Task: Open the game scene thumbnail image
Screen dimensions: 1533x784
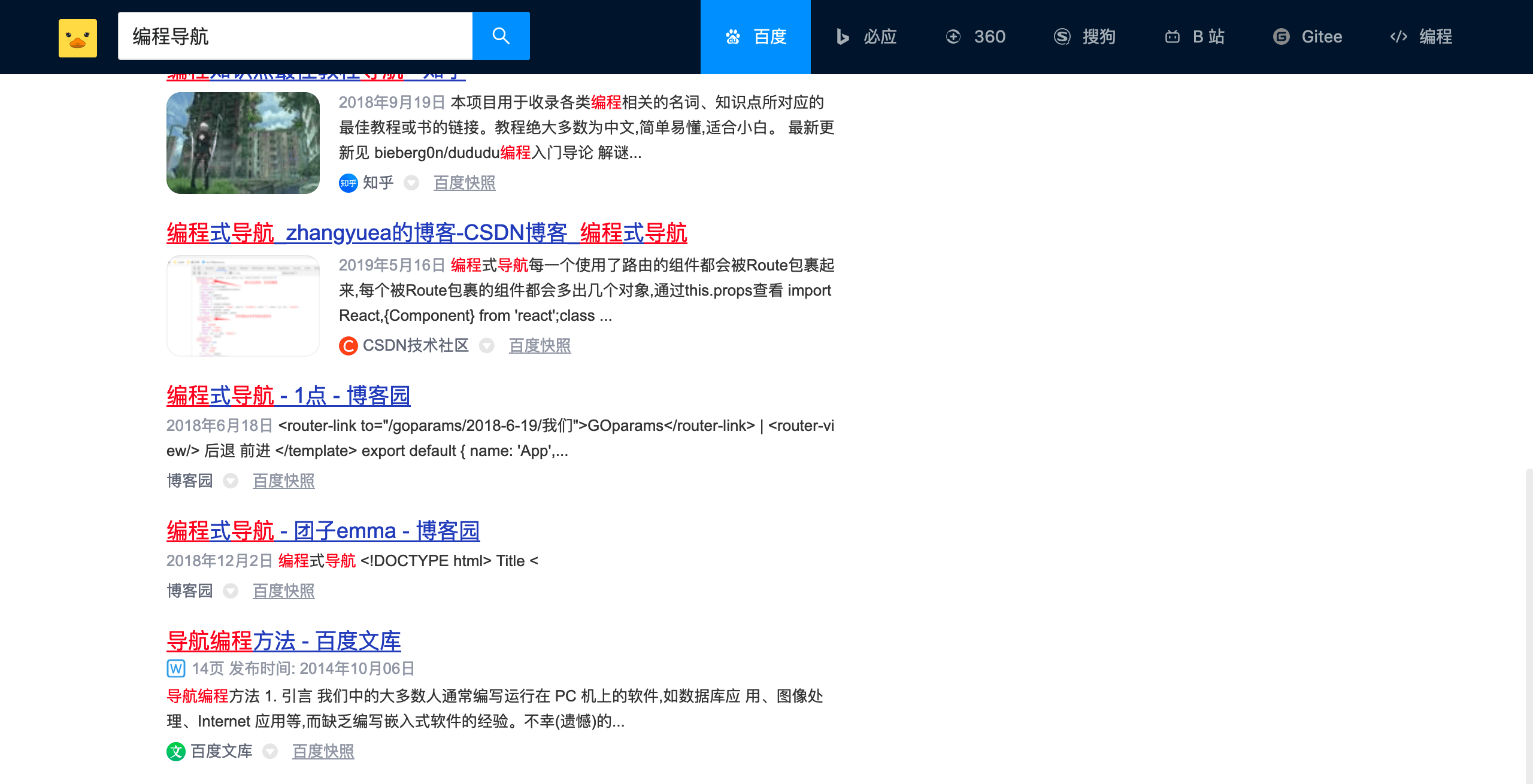Action: click(x=243, y=143)
